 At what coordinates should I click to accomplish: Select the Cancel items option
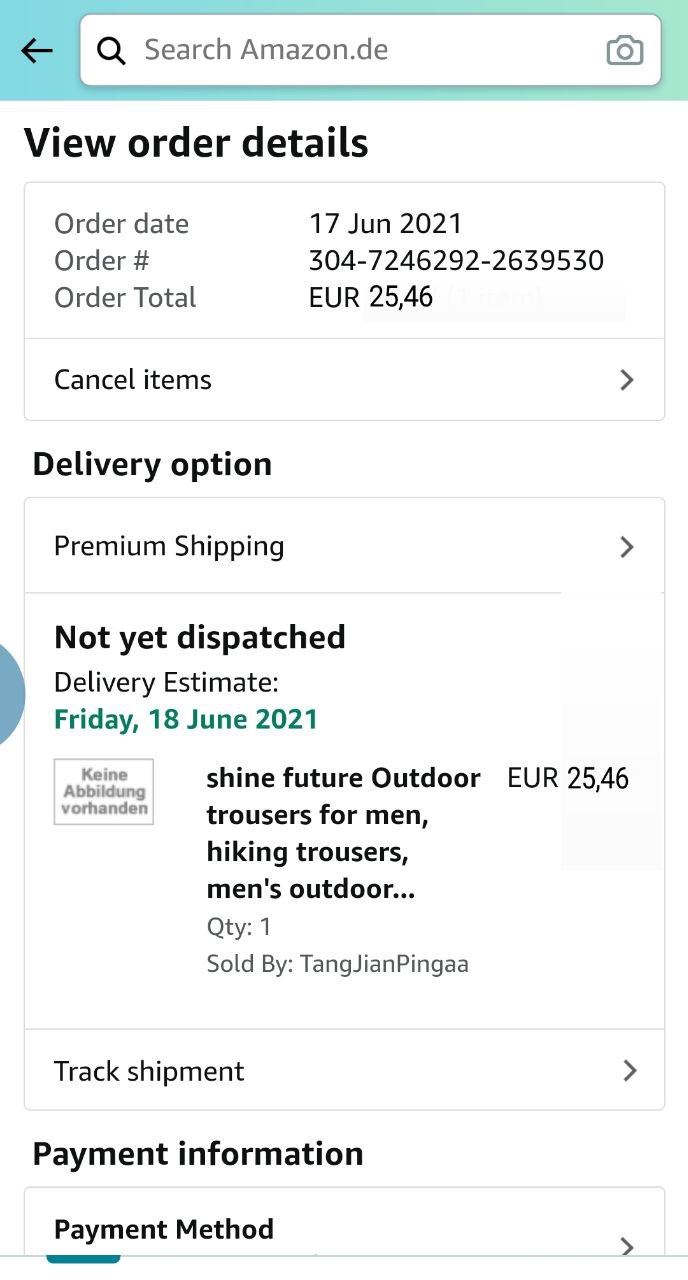pyautogui.click(x=133, y=380)
